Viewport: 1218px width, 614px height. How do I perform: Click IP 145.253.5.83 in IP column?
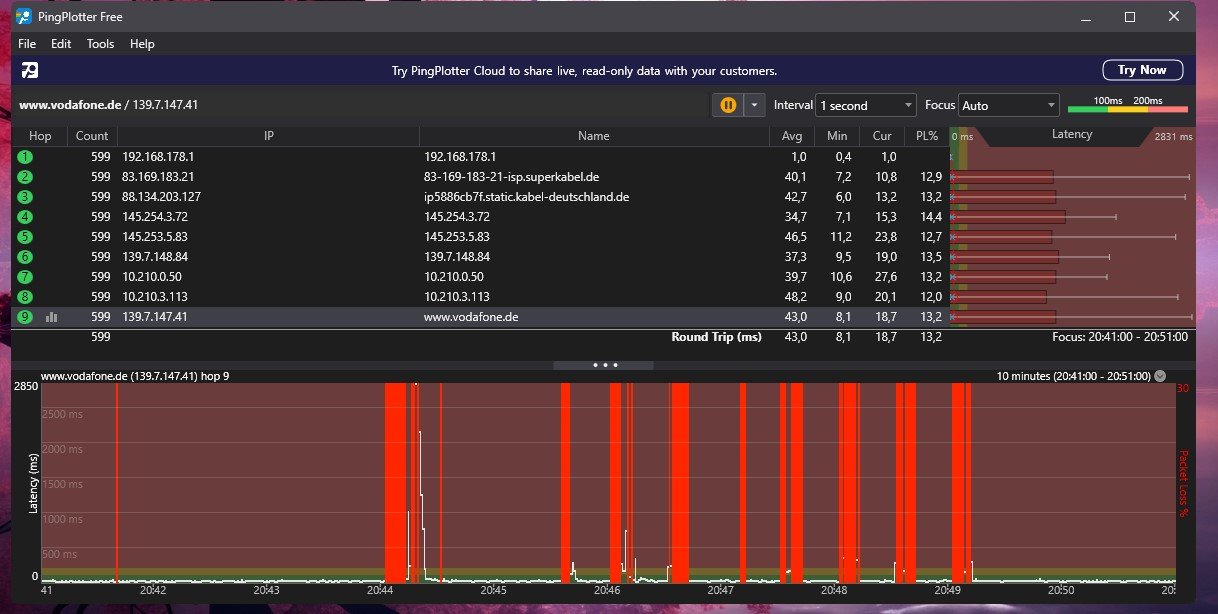coord(155,237)
